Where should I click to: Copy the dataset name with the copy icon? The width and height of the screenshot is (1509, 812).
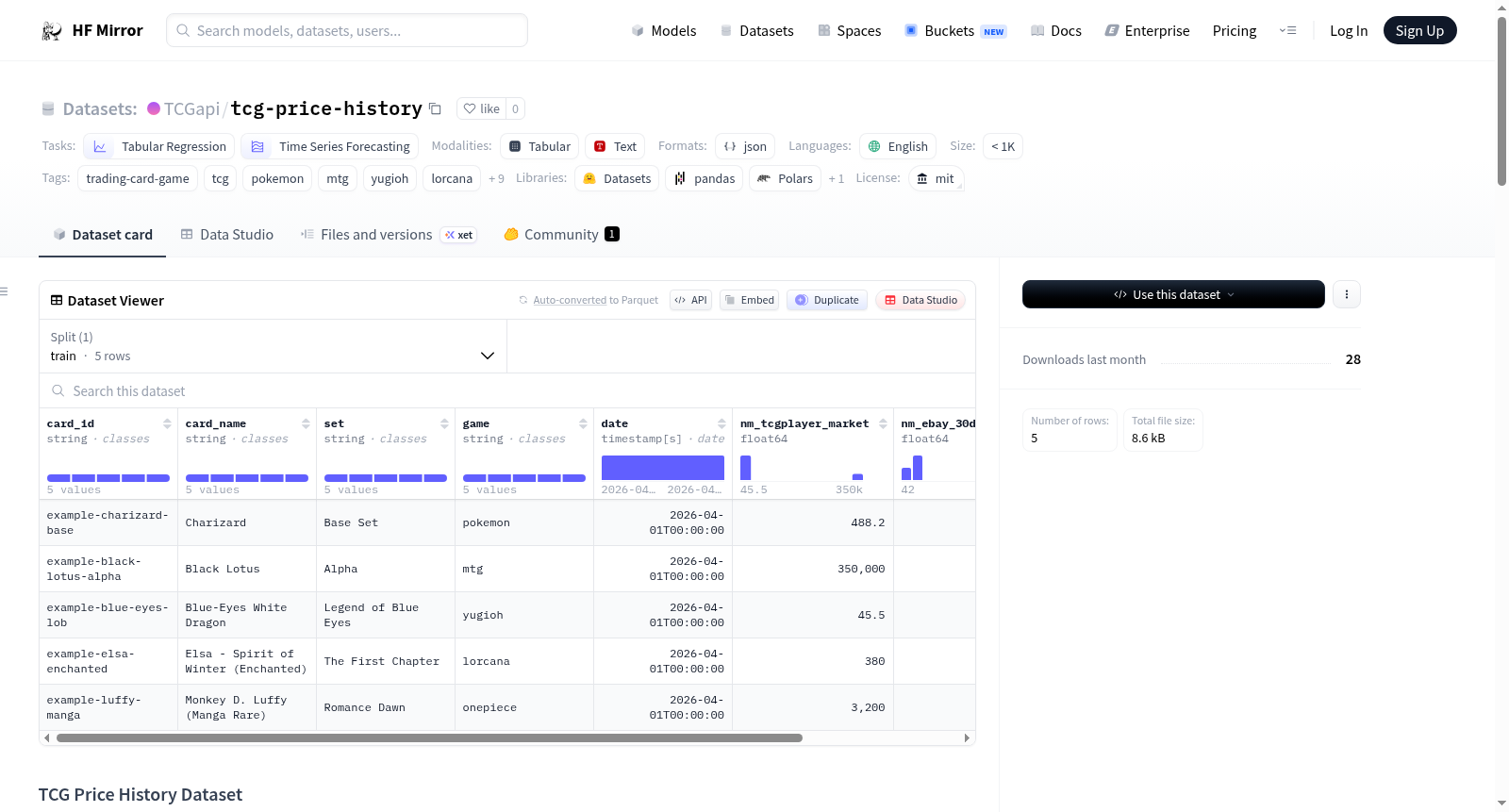pos(435,108)
